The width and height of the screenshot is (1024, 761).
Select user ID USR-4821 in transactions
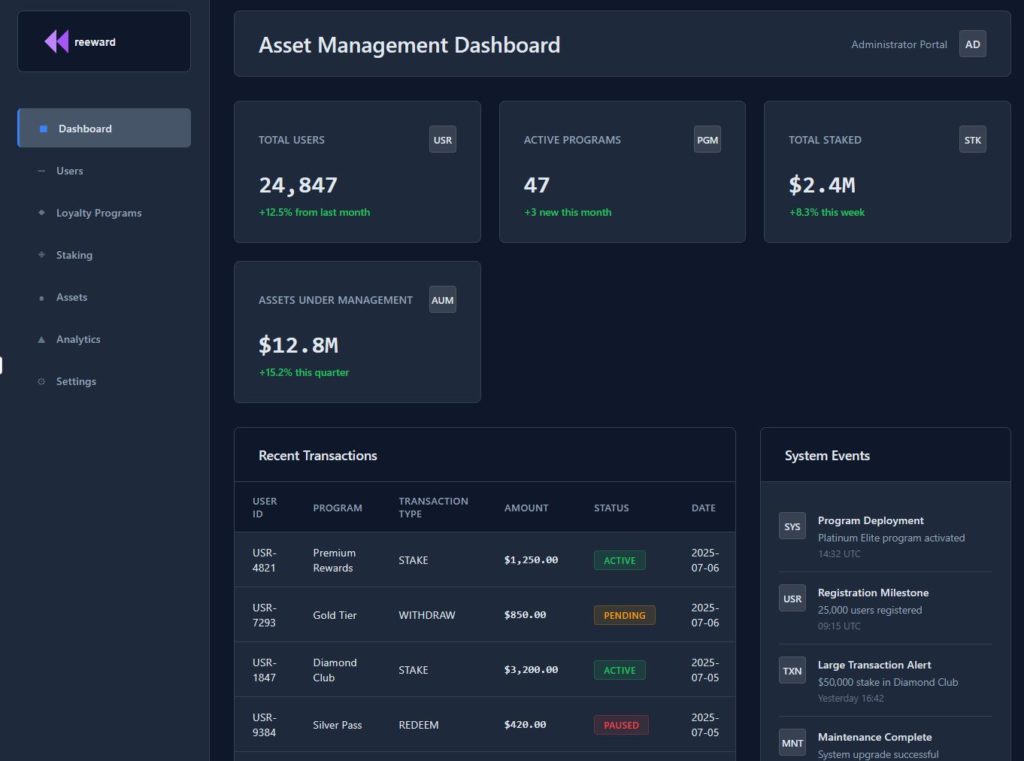point(264,560)
